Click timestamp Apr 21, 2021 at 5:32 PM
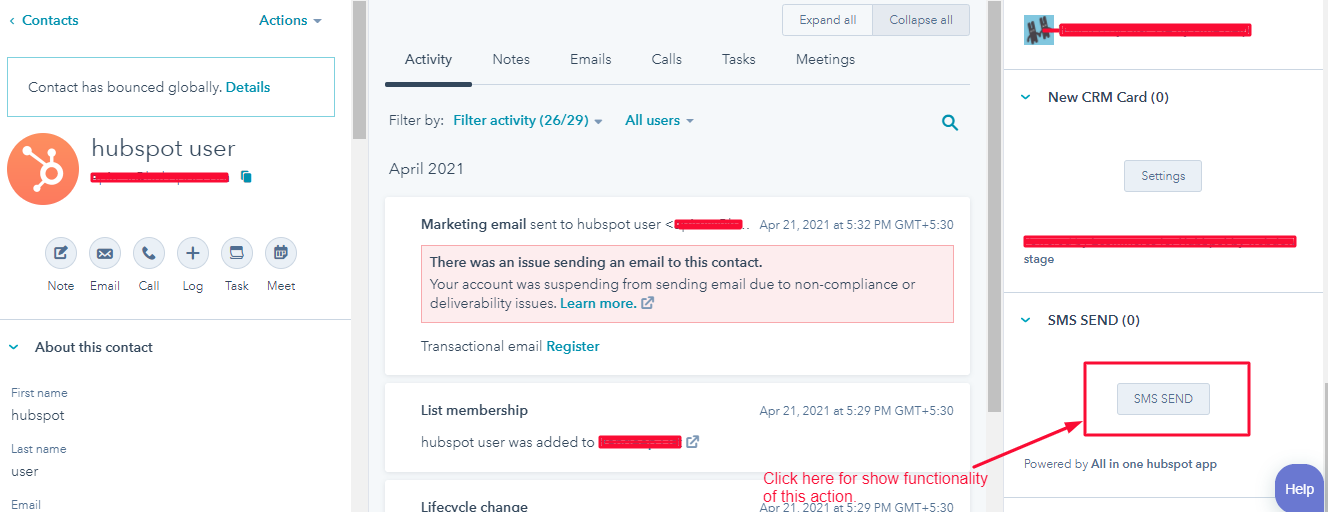 (856, 225)
